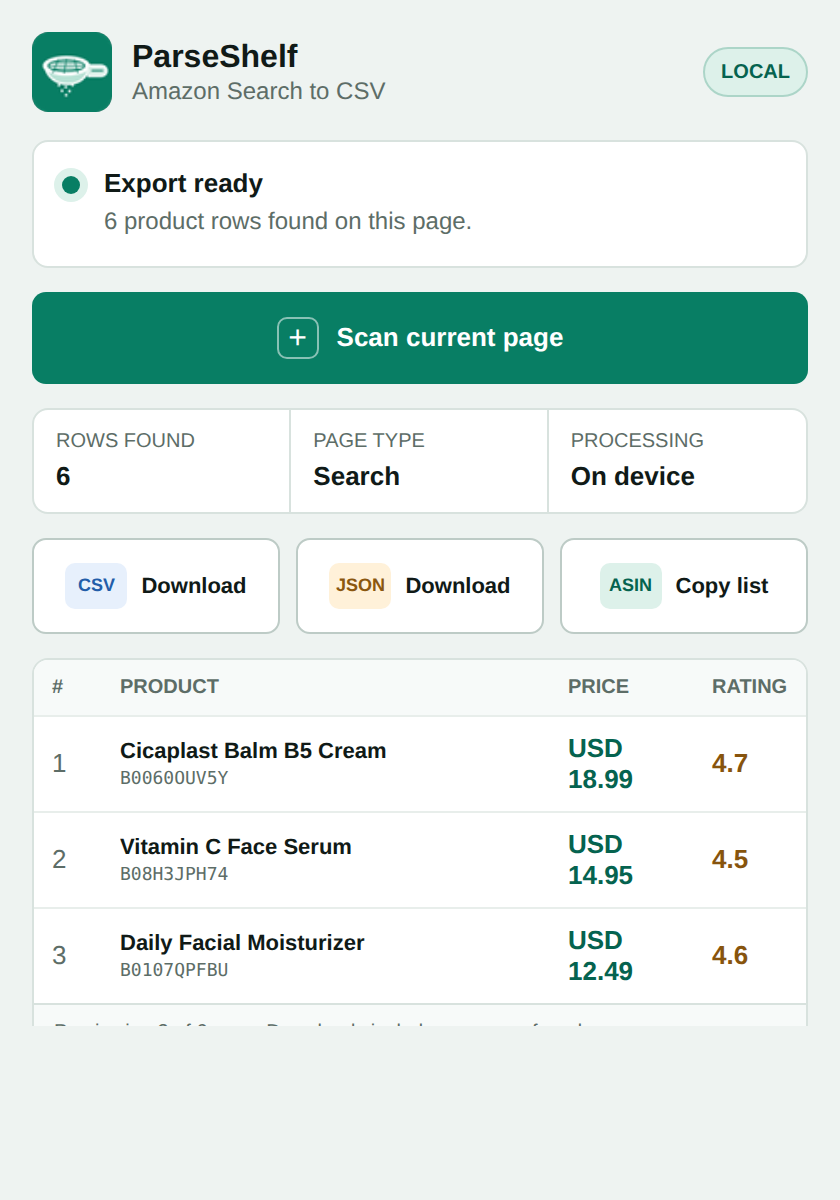The width and height of the screenshot is (840, 1200).
Task: Click the PRODUCT column header
Action: [169, 687]
